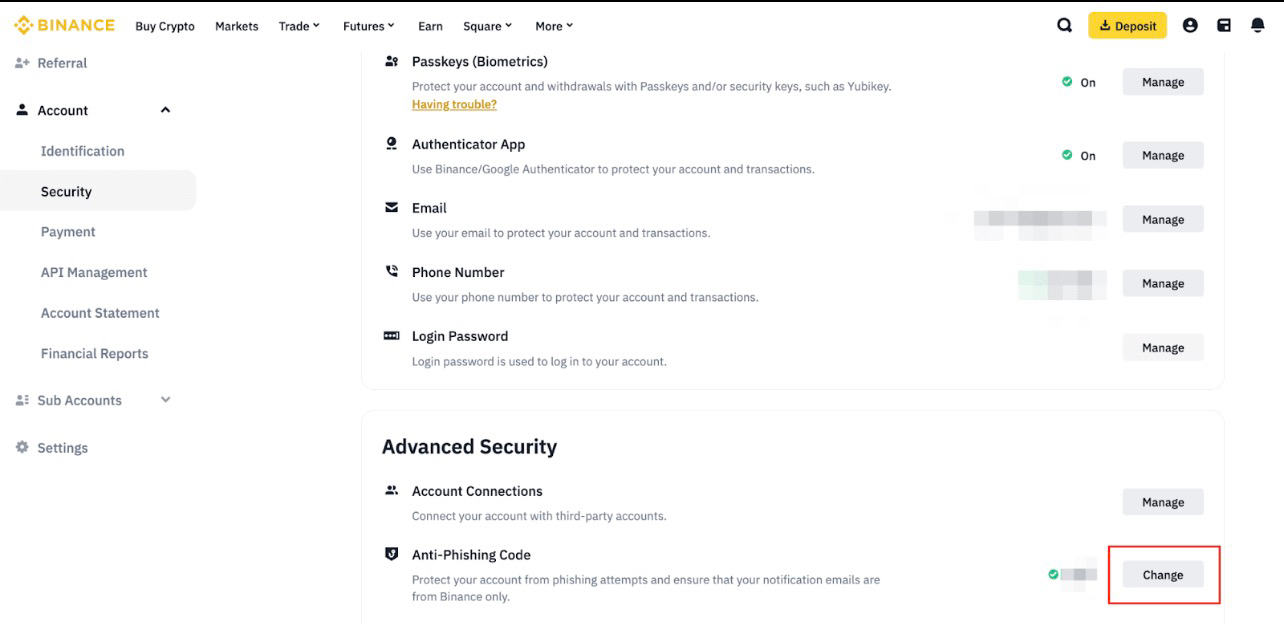This screenshot has width=1284, height=624.
Task: Open the wallet icon in header
Action: [1224, 26]
